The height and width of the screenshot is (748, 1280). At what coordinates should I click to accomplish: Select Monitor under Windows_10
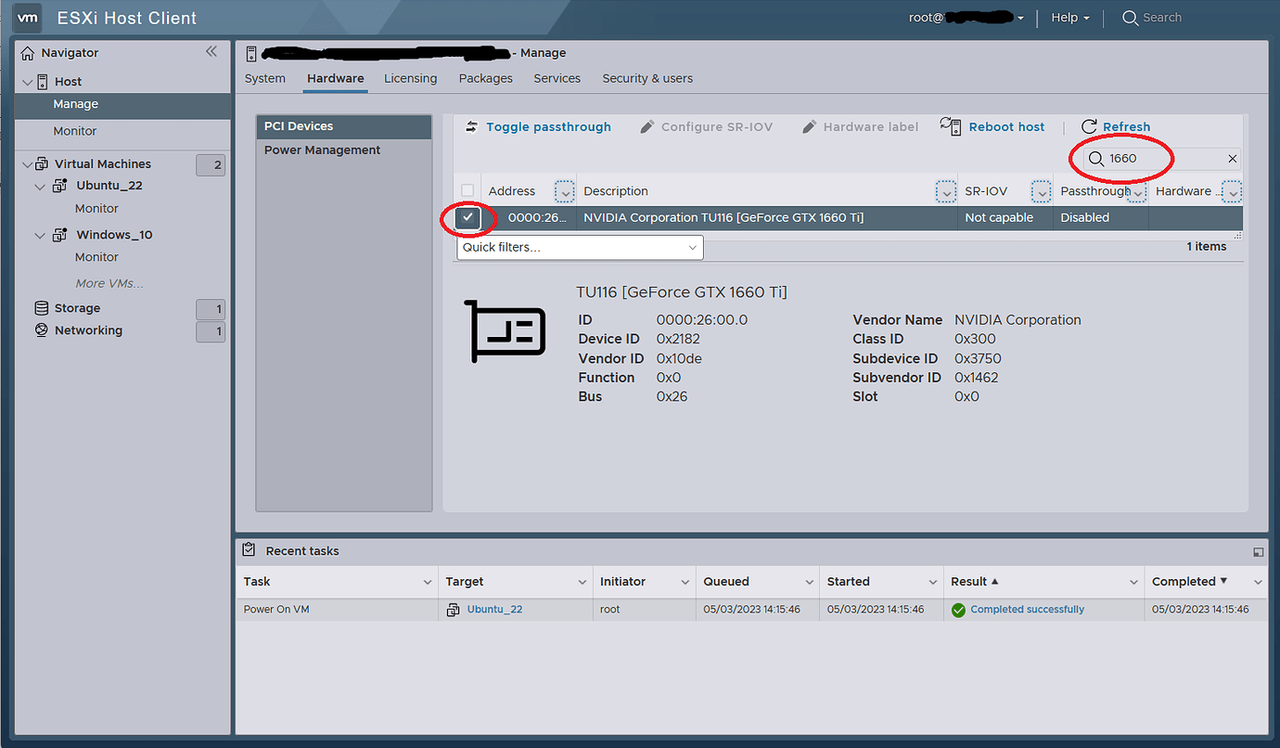pos(97,257)
